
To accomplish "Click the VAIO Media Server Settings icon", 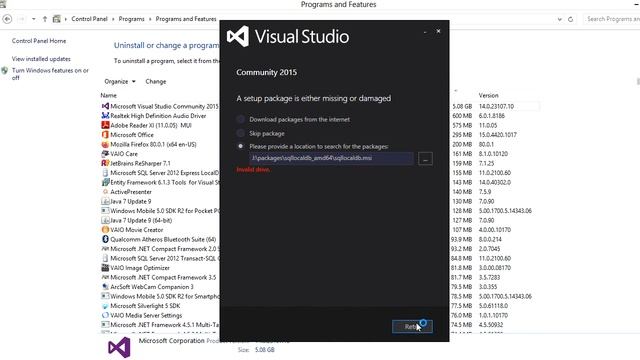I will point(105,315).
